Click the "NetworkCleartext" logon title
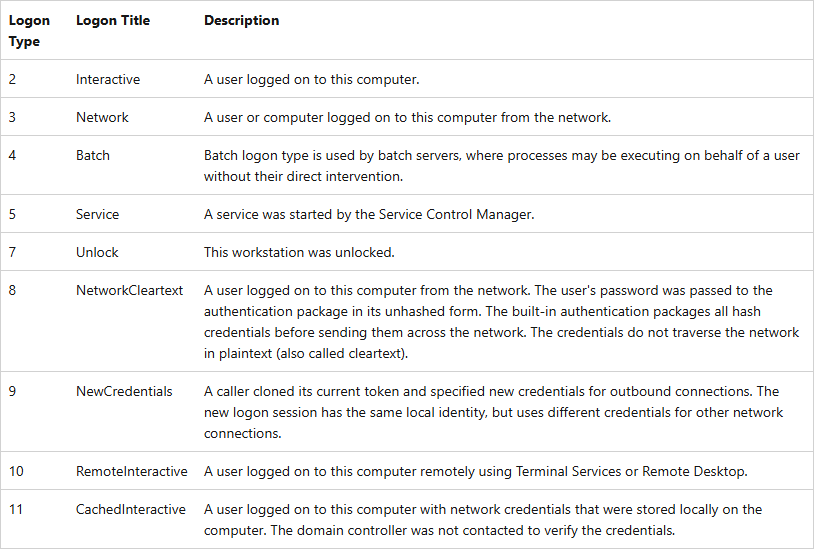814x549 pixels. (x=130, y=291)
